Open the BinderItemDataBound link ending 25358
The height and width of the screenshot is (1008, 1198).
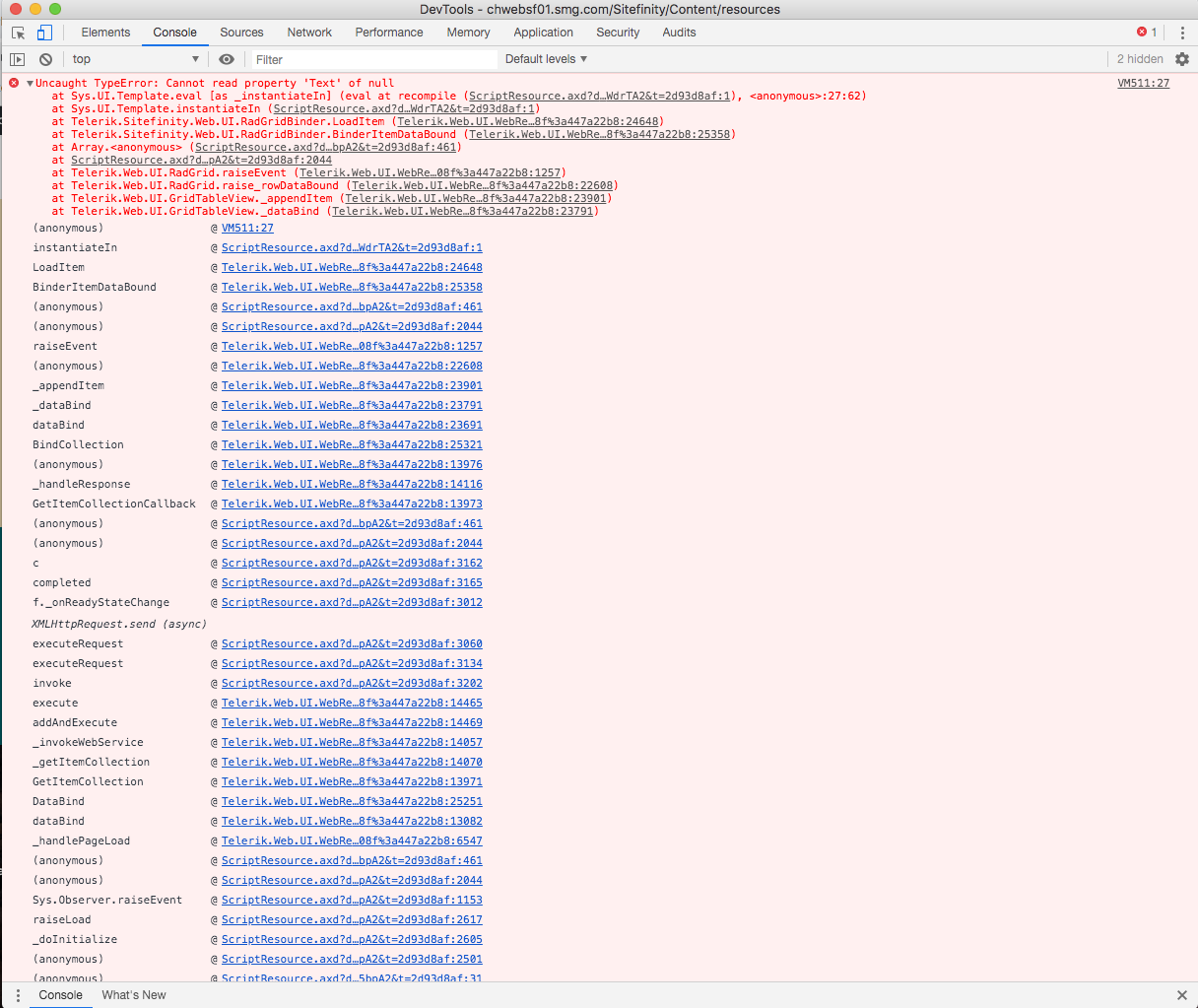click(352, 288)
